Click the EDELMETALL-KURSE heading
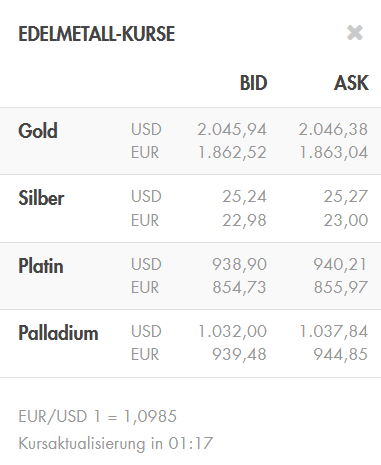 tap(97, 34)
